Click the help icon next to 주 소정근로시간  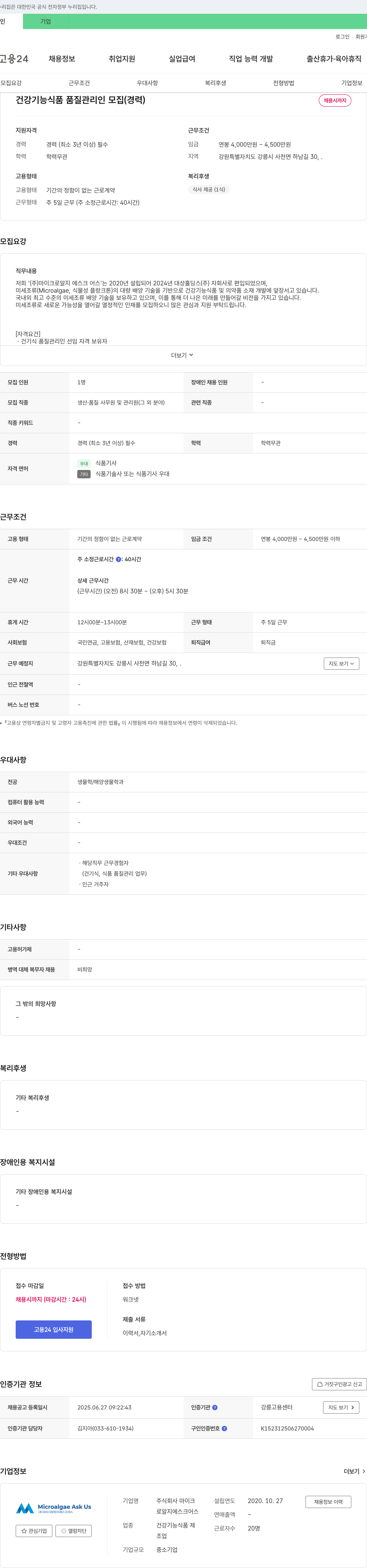pyautogui.click(x=118, y=559)
